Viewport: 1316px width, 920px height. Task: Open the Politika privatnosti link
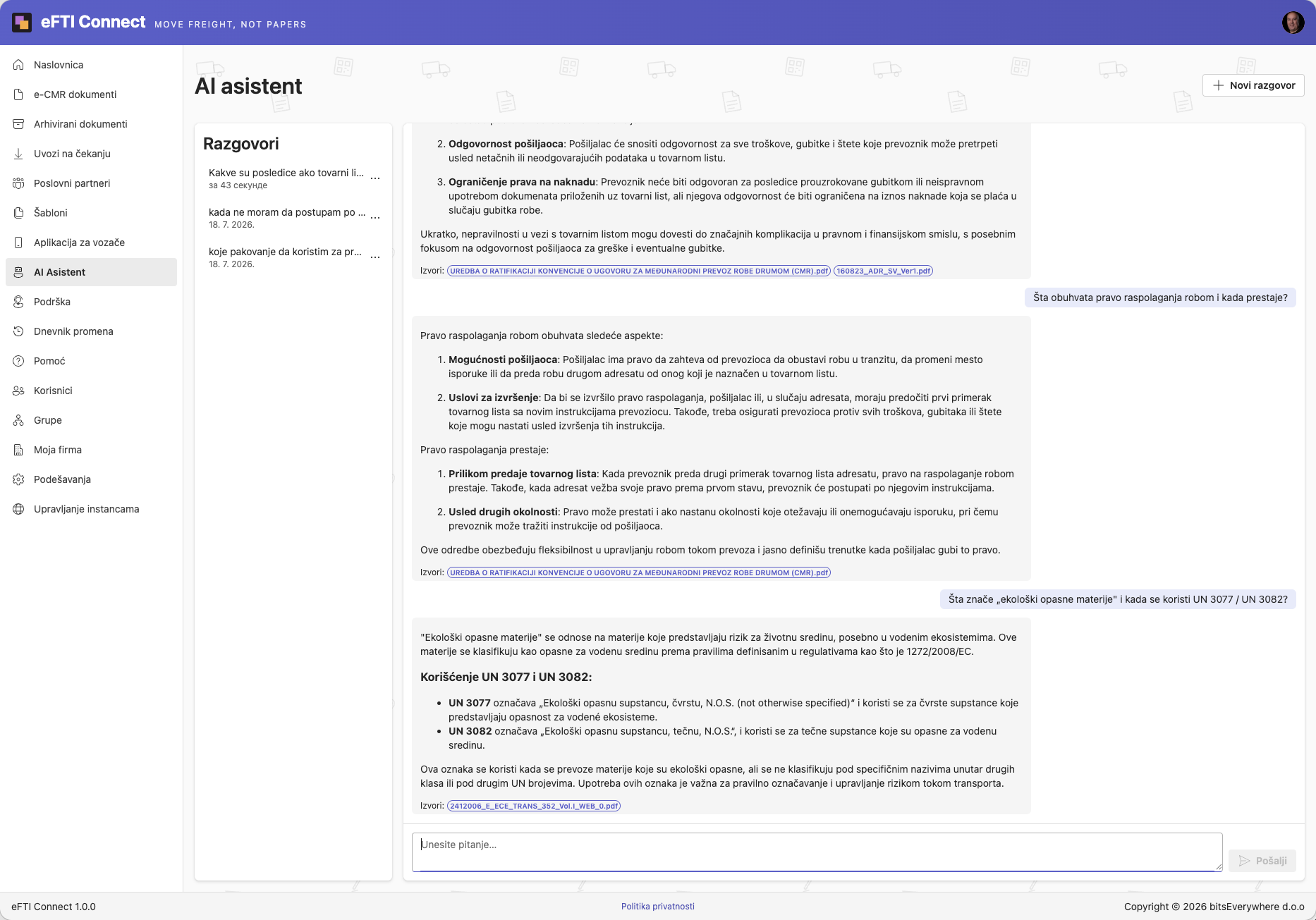[658, 907]
